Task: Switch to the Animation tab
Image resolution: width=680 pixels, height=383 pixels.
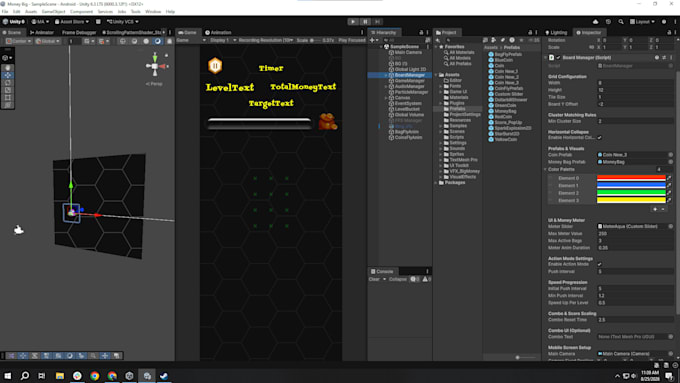Action: tap(218, 33)
